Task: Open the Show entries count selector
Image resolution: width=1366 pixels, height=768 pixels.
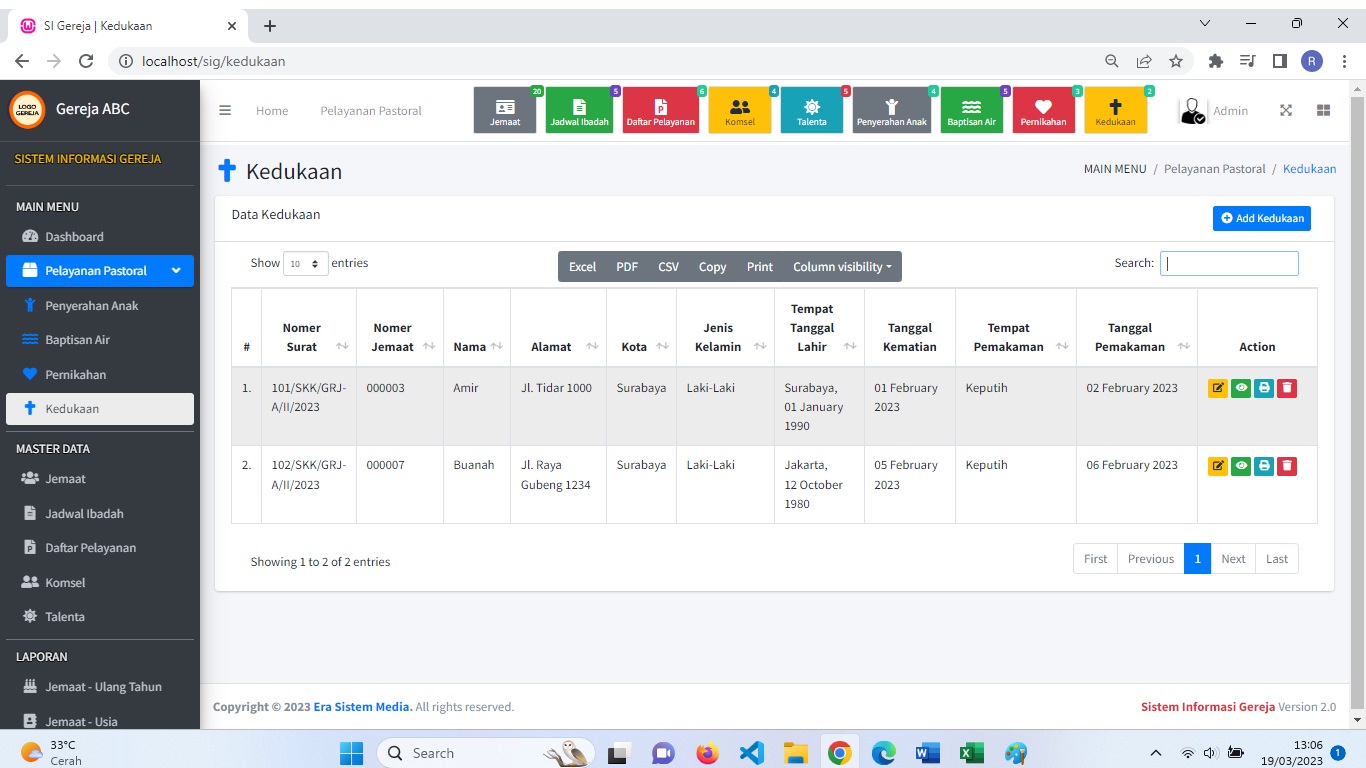Action: (306, 264)
